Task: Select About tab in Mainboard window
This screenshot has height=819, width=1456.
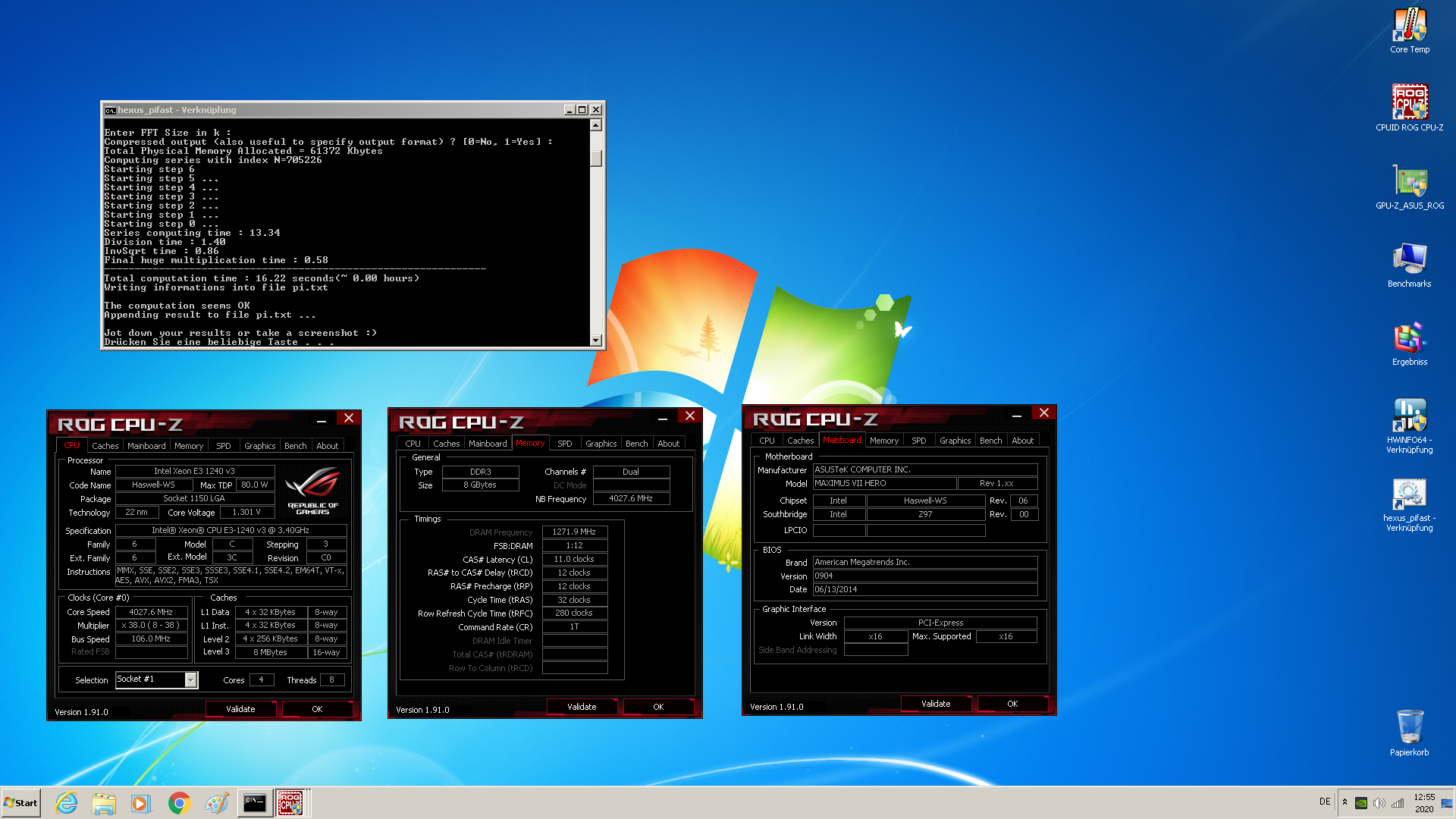Action: click(1023, 441)
